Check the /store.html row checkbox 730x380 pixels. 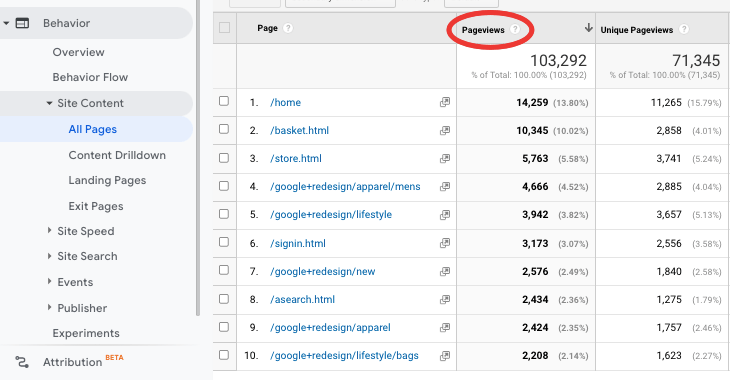pos(224,158)
